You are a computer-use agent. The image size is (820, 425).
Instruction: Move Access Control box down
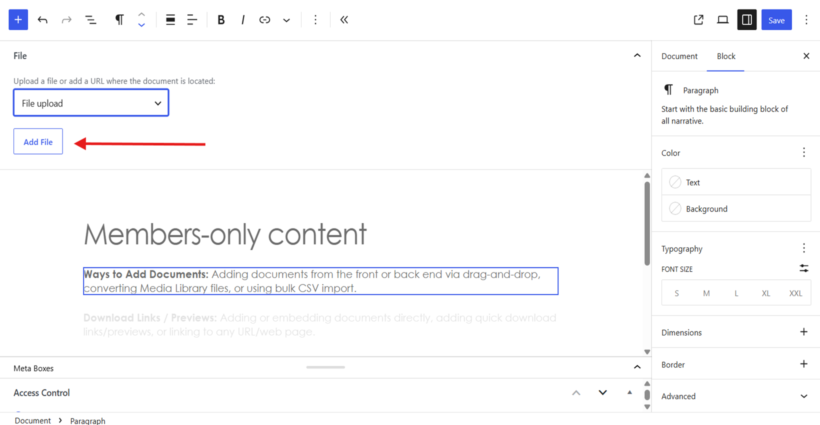click(x=602, y=393)
